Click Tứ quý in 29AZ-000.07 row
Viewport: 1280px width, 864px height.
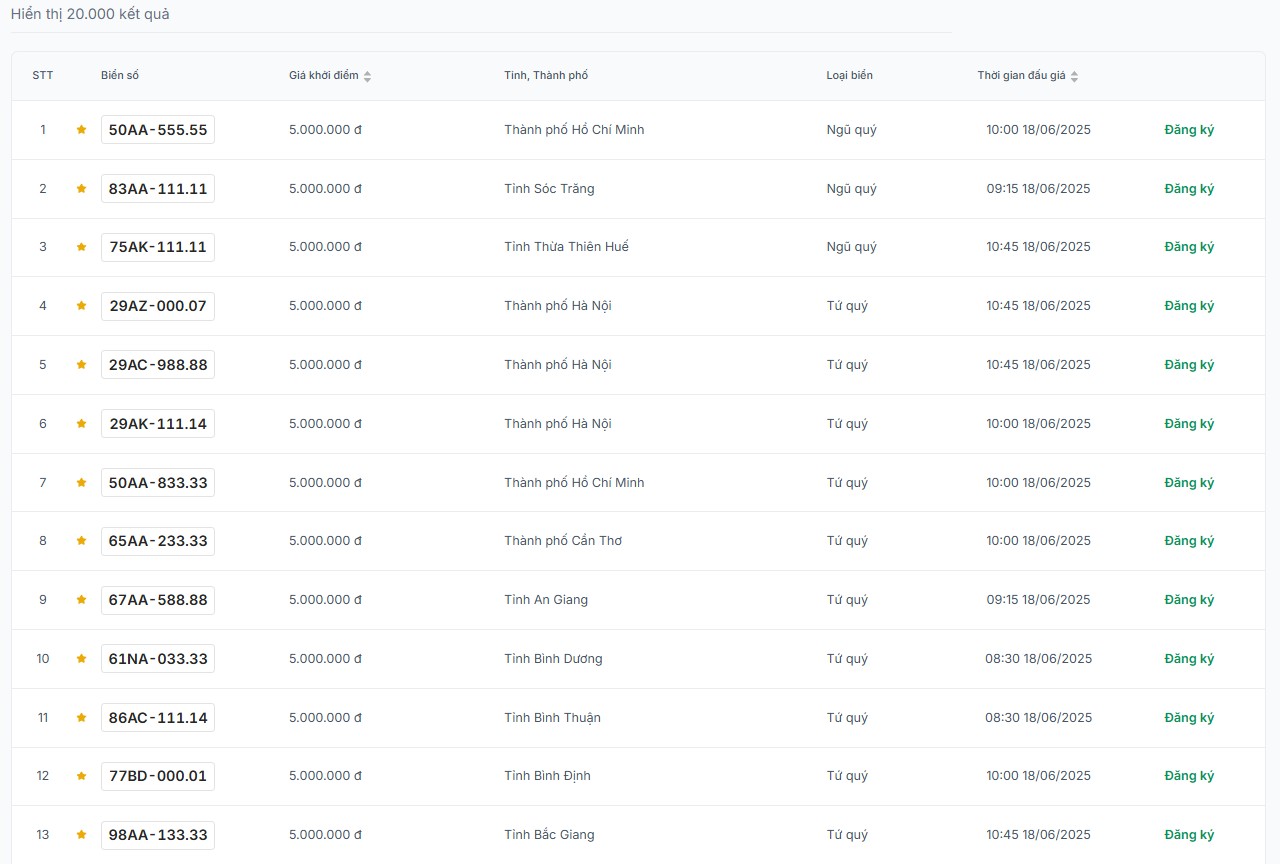click(x=847, y=306)
